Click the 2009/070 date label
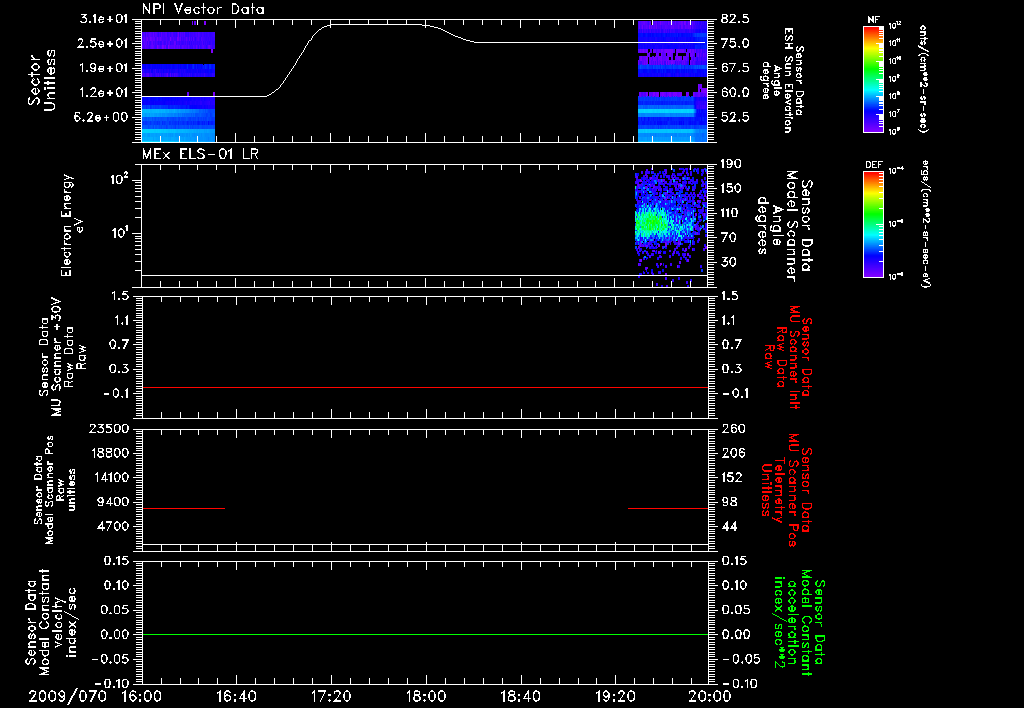Screen dimensions: 1024x708 pos(68,696)
